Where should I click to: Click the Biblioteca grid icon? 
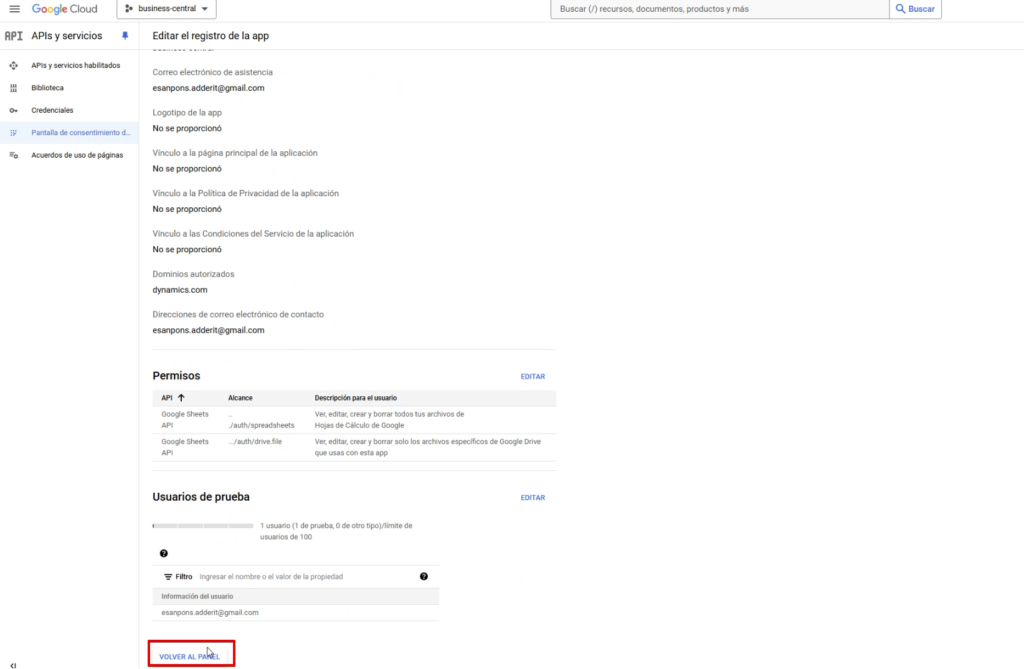pos(14,88)
